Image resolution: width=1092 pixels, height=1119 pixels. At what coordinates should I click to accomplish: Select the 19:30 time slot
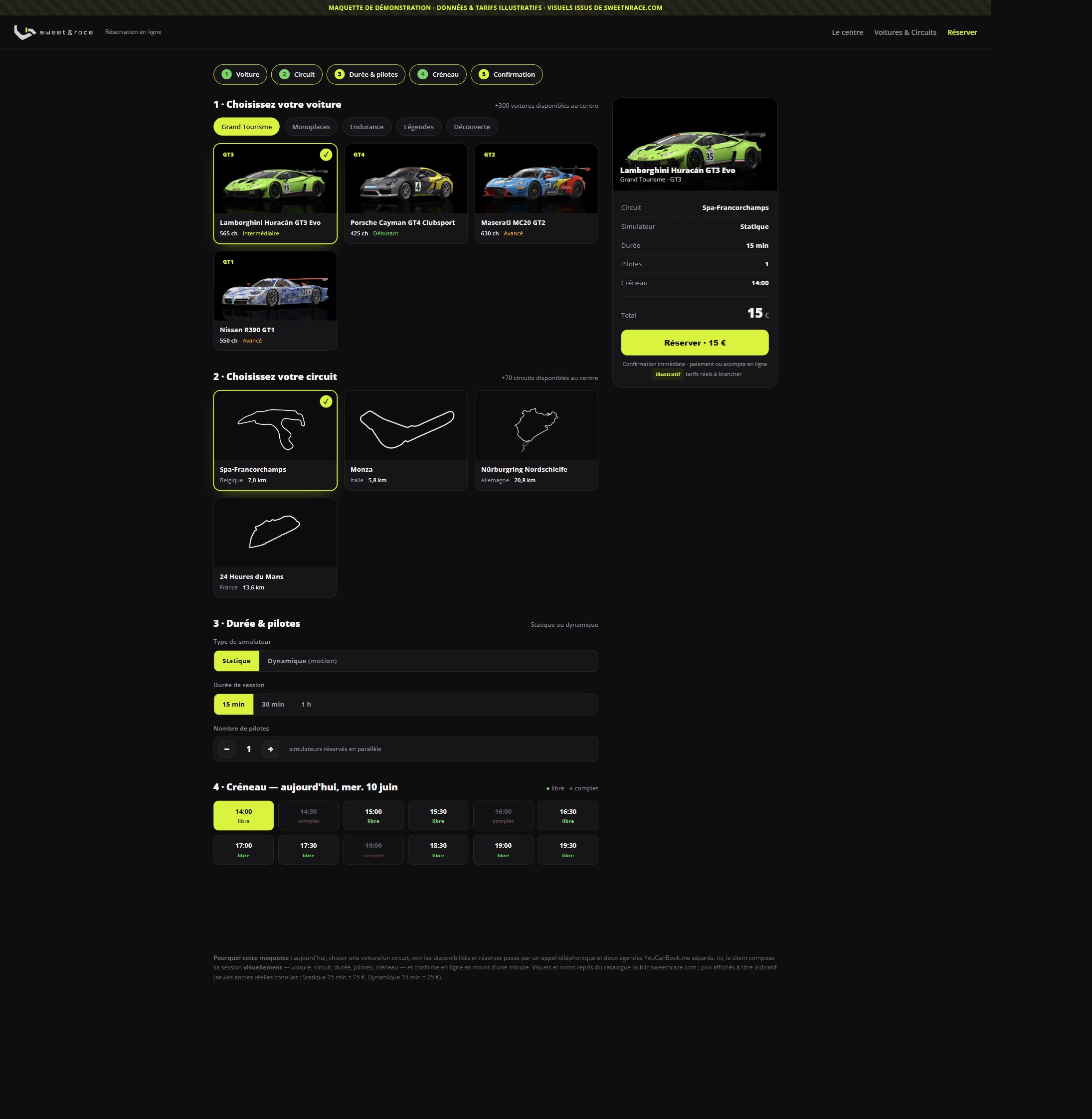(568, 849)
